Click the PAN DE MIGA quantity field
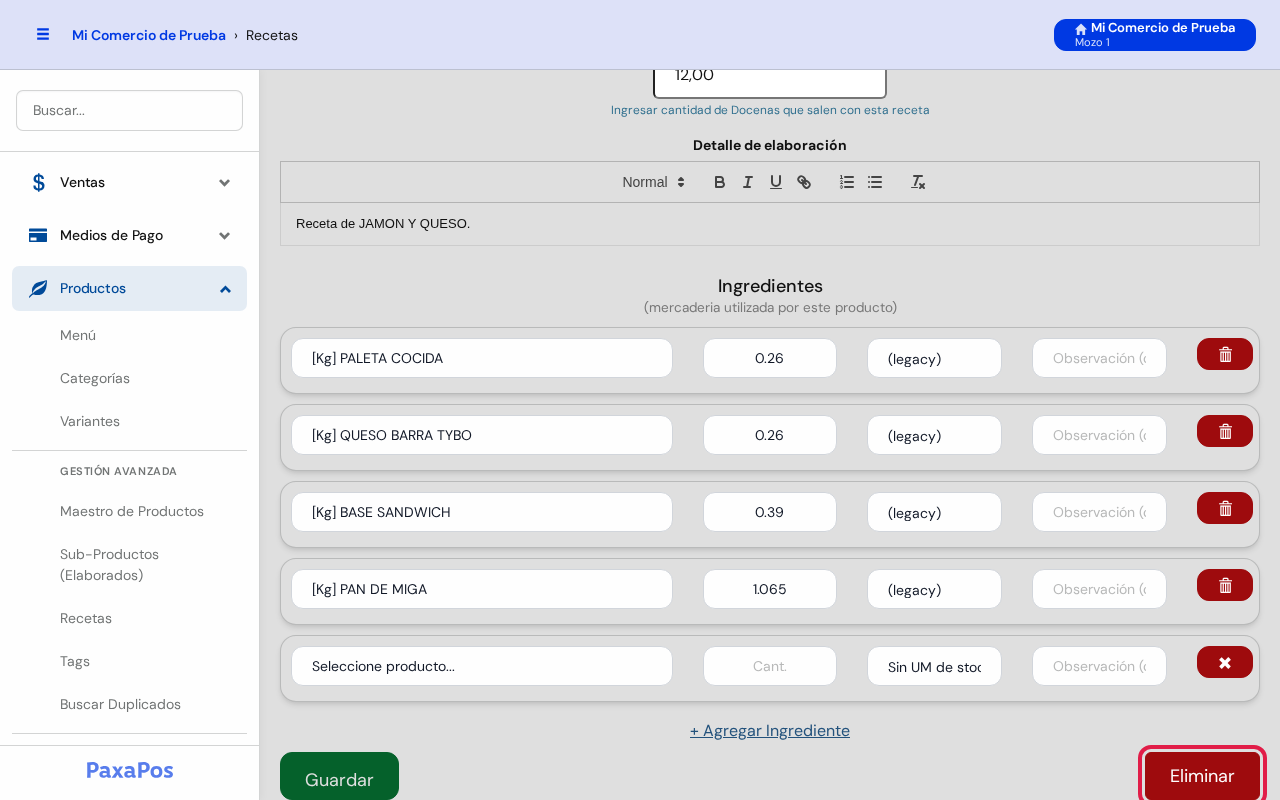This screenshot has height=800, width=1280. click(770, 589)
